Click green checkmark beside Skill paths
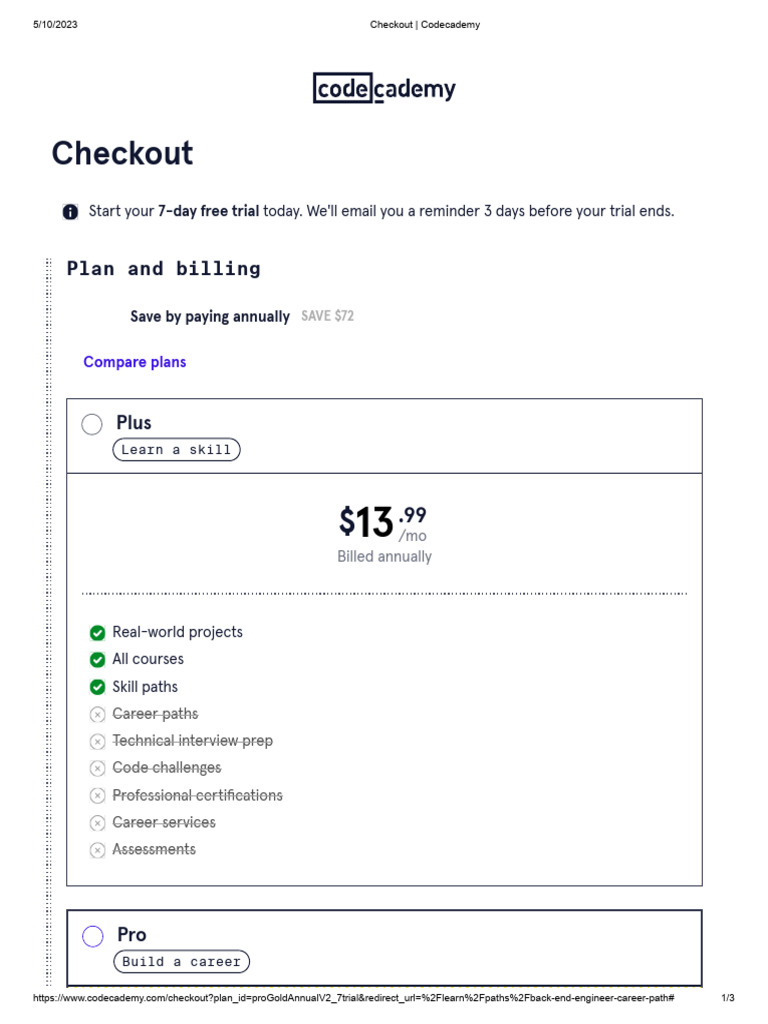768x1024 pixels. click(x=97, y=687)
